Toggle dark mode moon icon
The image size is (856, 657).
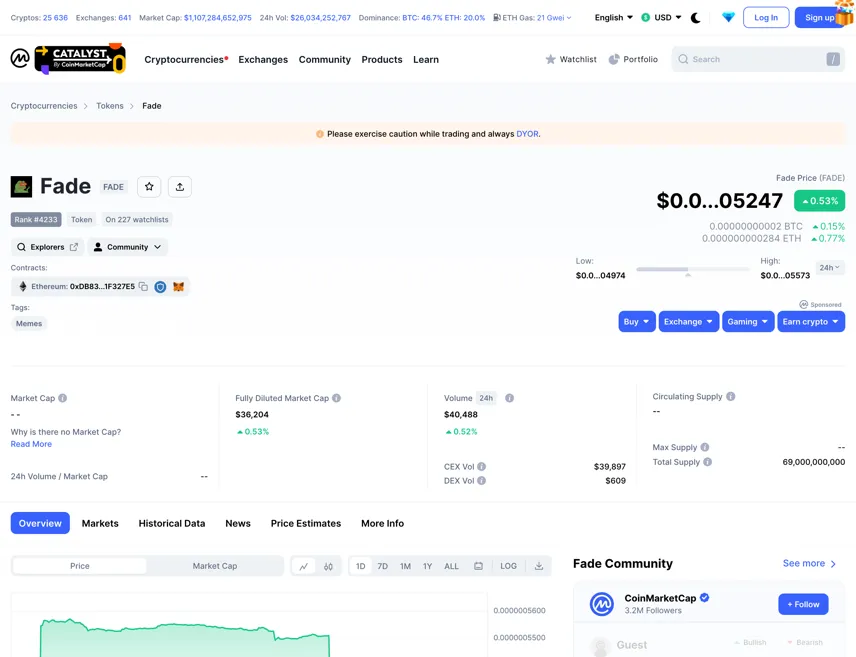click(x=696, y=17)
